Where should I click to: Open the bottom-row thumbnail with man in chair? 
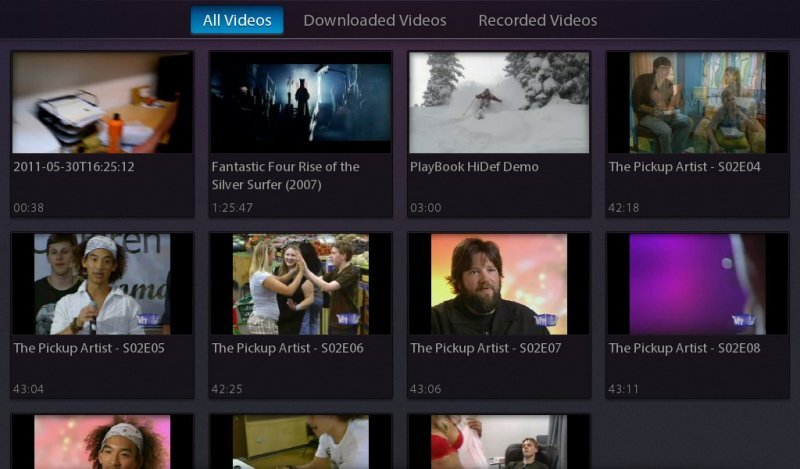coord(498,442)
